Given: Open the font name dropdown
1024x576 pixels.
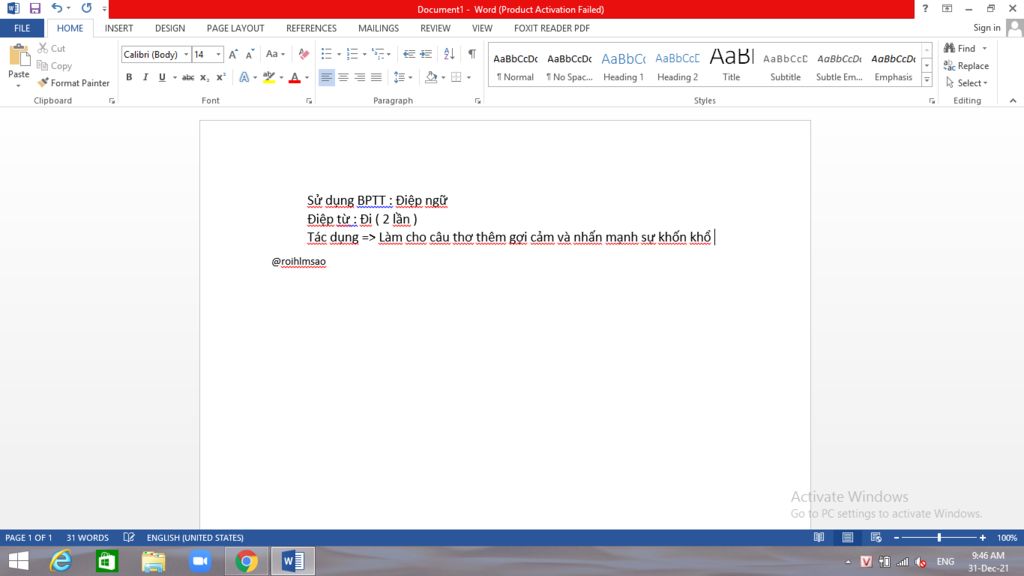Looking at the screenshot, I should tap(186, 54).
